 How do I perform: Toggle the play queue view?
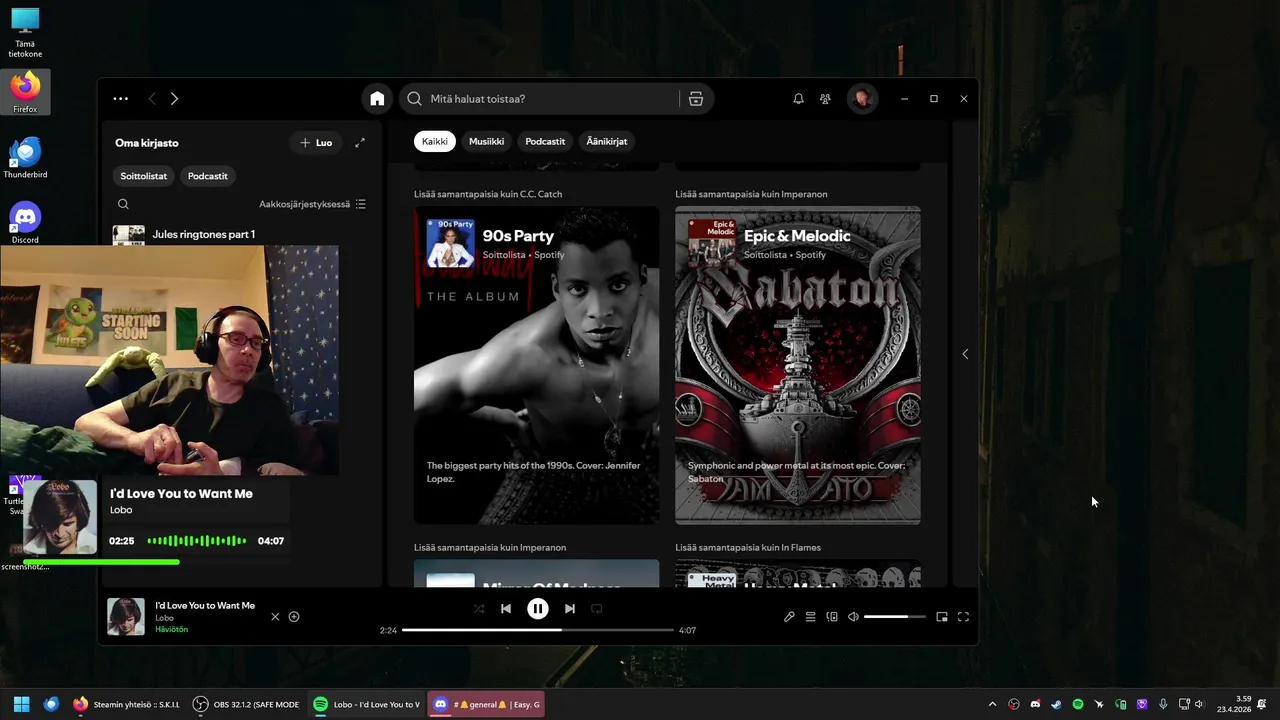(x=811, y=617)
